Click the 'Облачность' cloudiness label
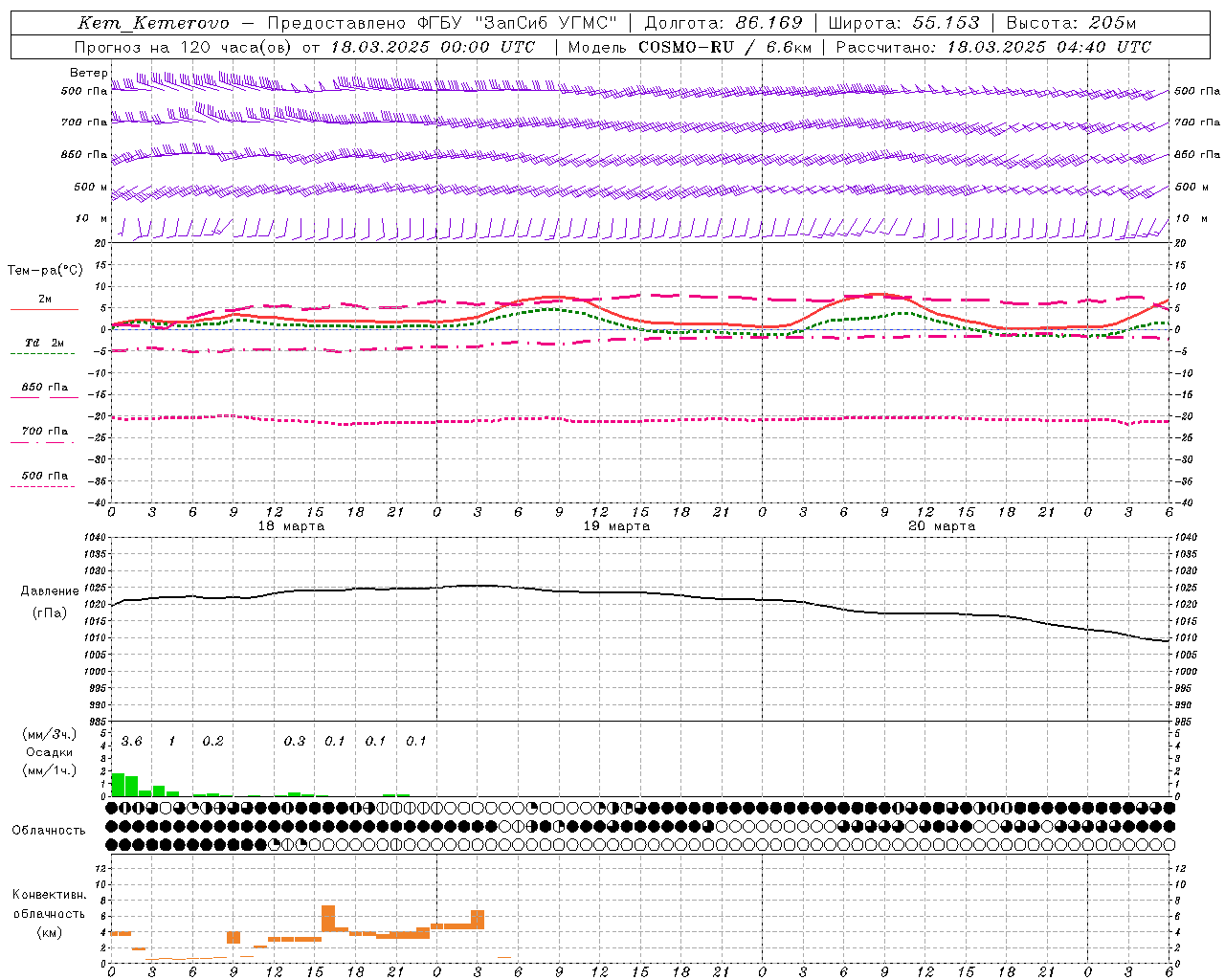This screenshot has height=980, width=1225. (49, 831)
